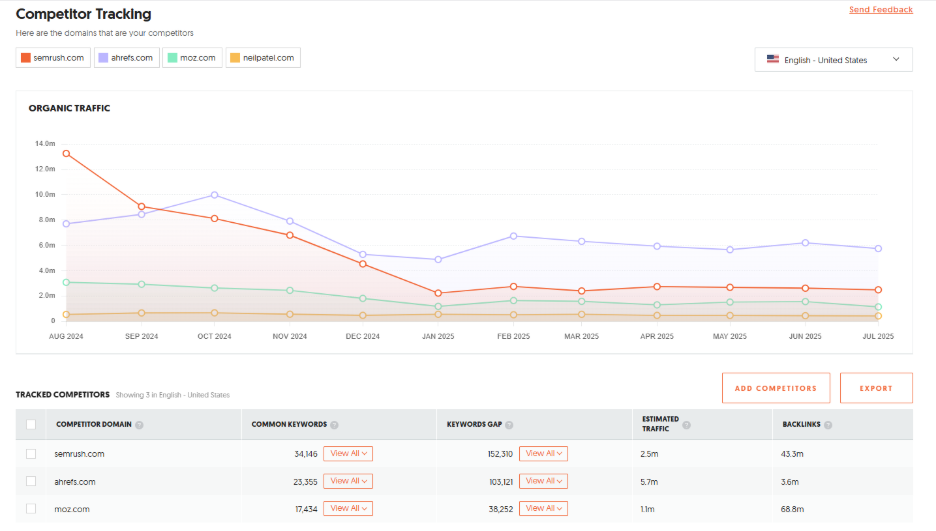Click the semrush.com domain in the table
Viewport: 936px width, 531px height.
coord(79,454)
